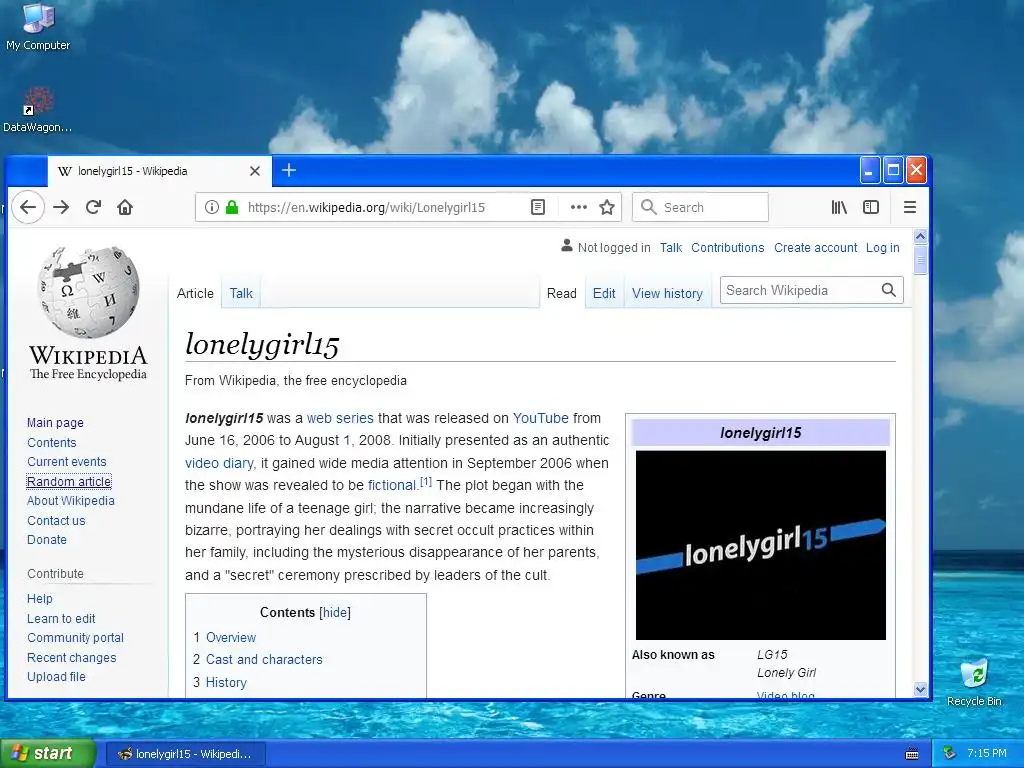Open the Windows Start menu
This screenshot has width=1024, height=768.
[48, 754]
